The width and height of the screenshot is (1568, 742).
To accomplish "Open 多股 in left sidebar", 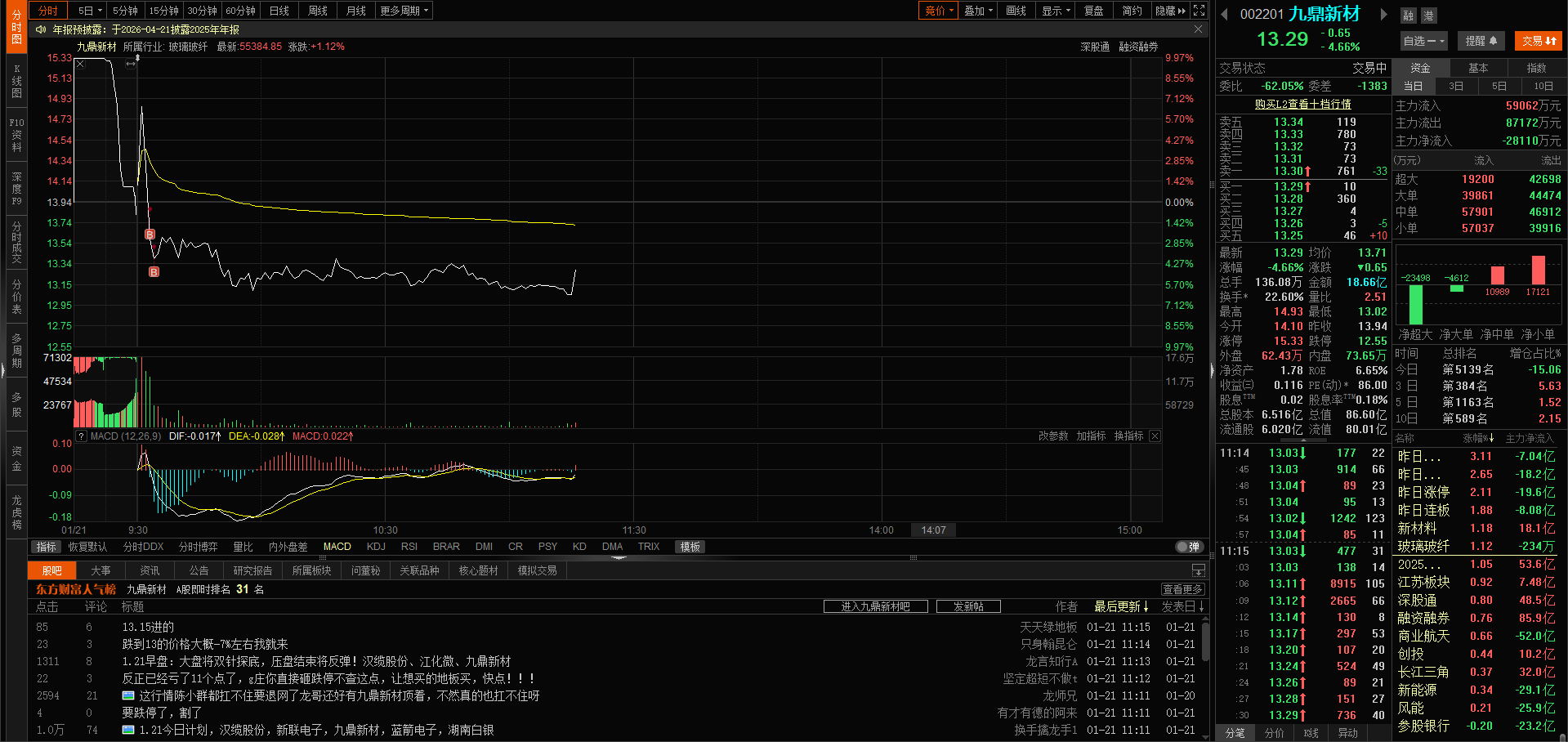I will click(16, 405).
